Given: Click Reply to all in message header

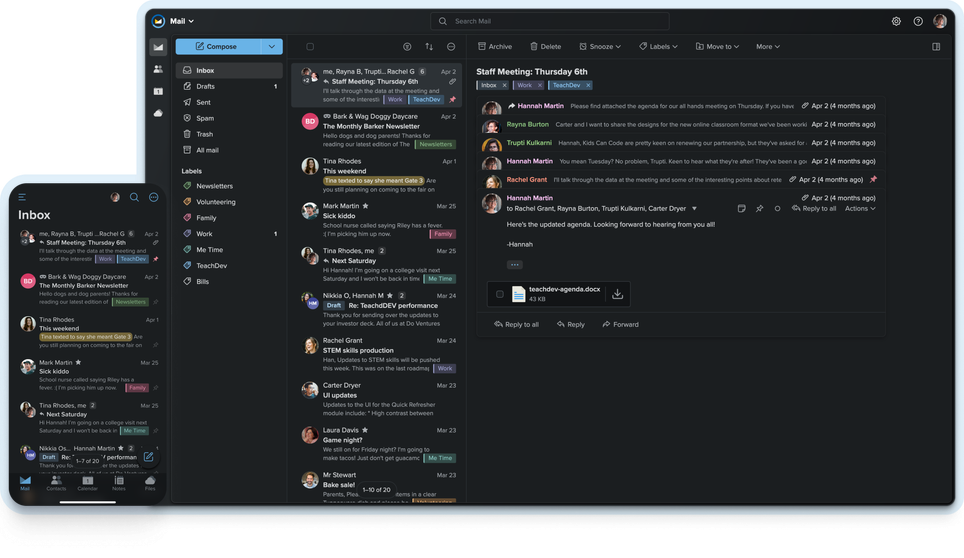Looking at the screenshot, I should 813,209.
